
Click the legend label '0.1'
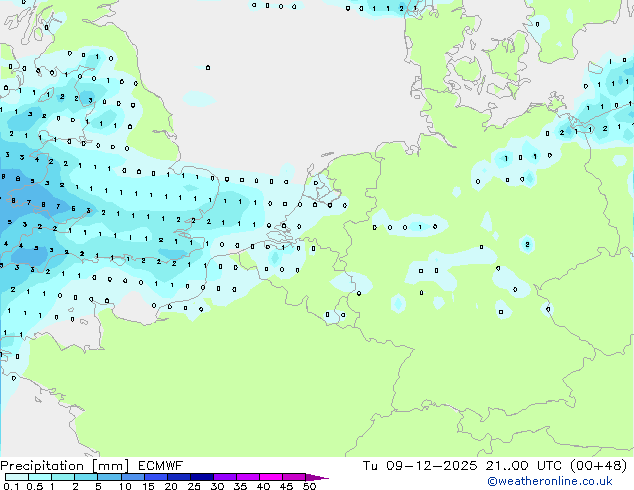(11, 486)
